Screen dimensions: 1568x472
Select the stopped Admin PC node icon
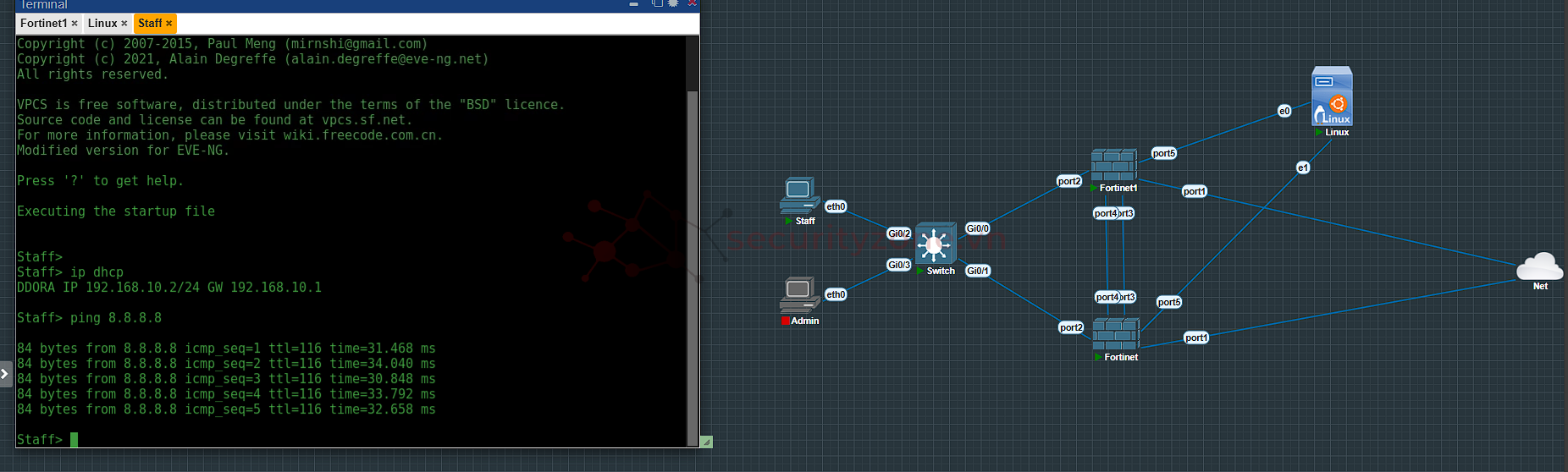799,295
